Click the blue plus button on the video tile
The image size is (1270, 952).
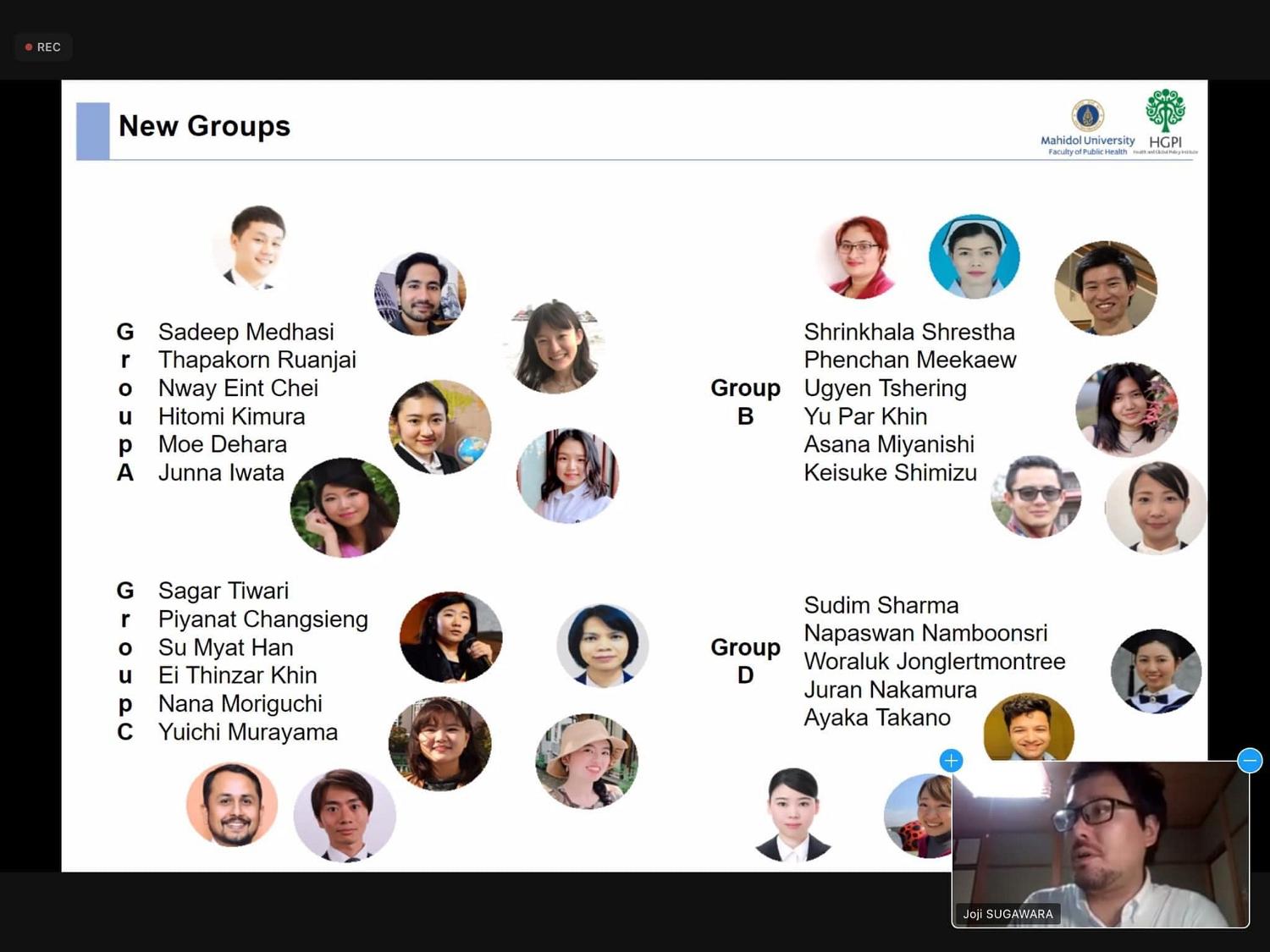(x=951, y=761)
